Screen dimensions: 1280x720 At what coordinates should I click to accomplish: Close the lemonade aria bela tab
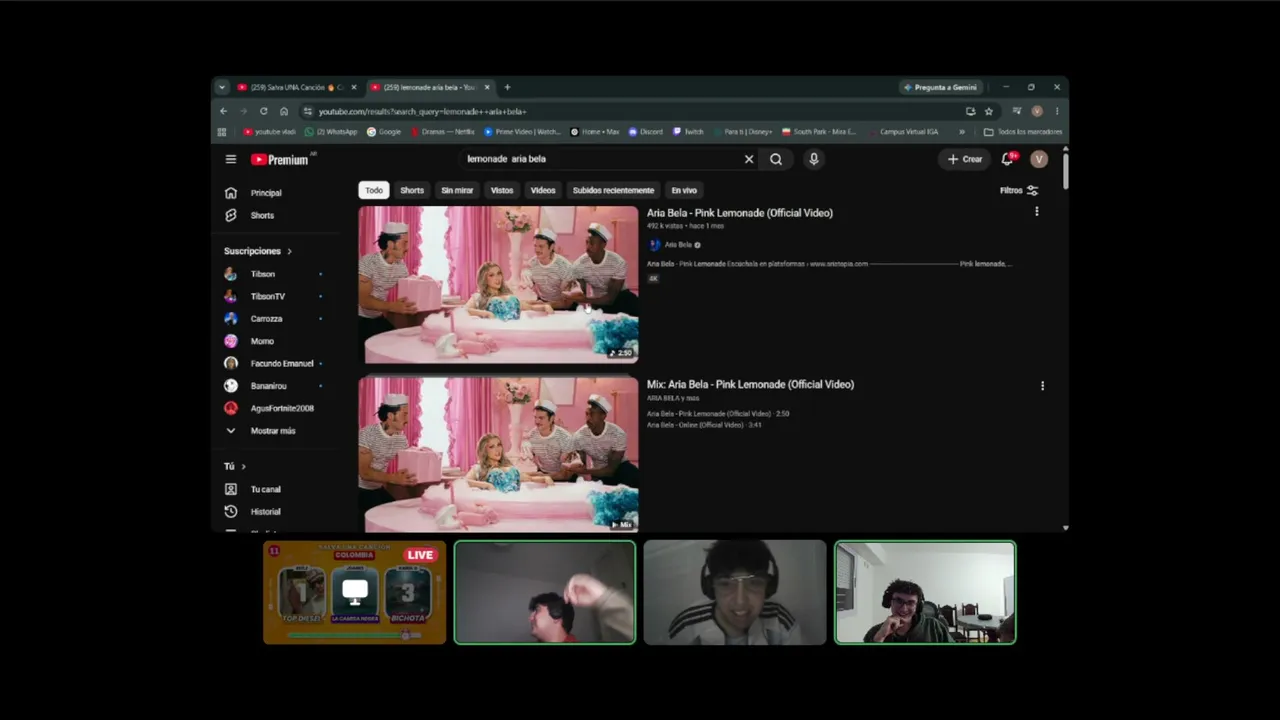tap(487, 87)
